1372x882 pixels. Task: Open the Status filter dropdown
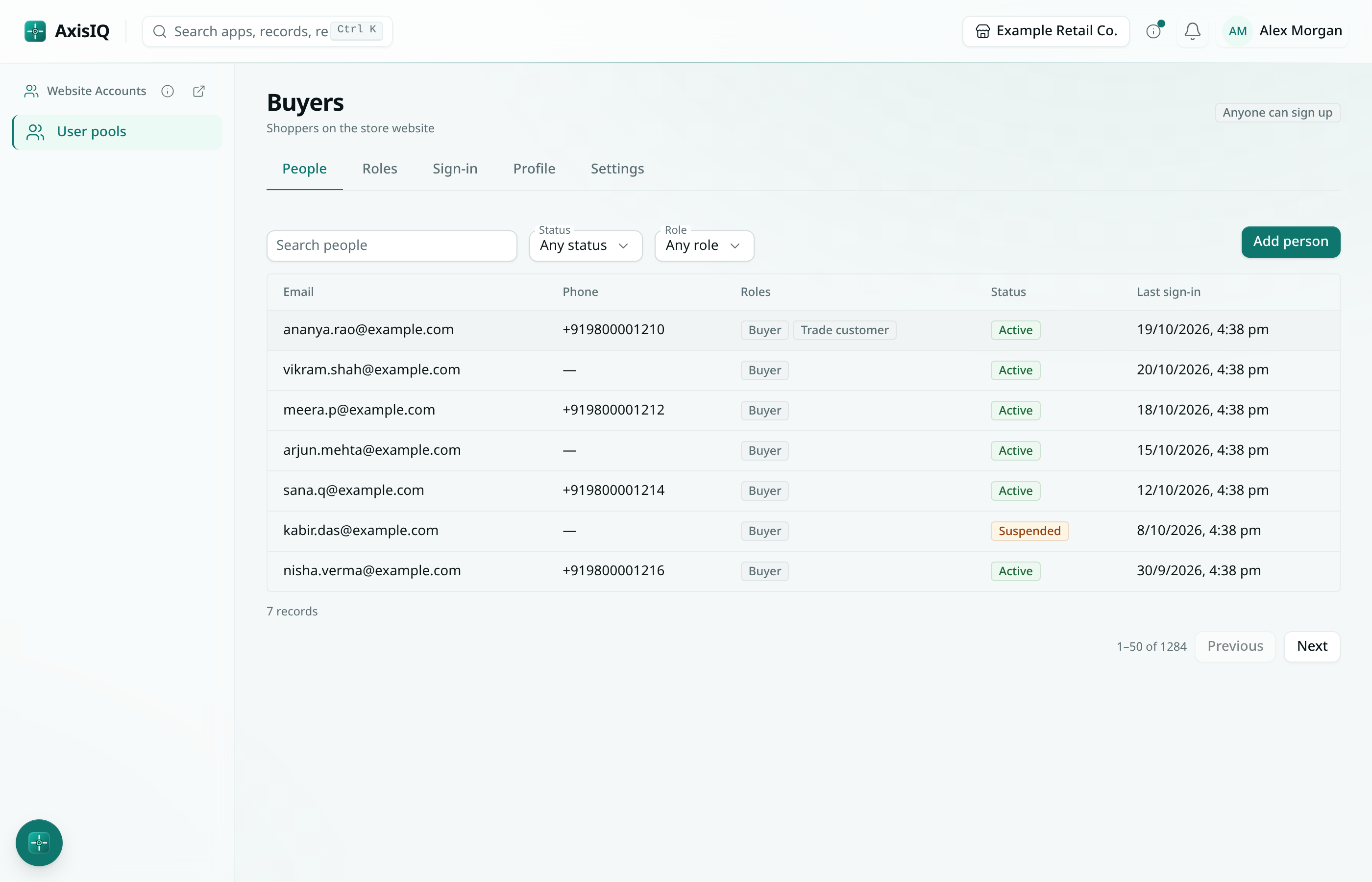[585, 245]
